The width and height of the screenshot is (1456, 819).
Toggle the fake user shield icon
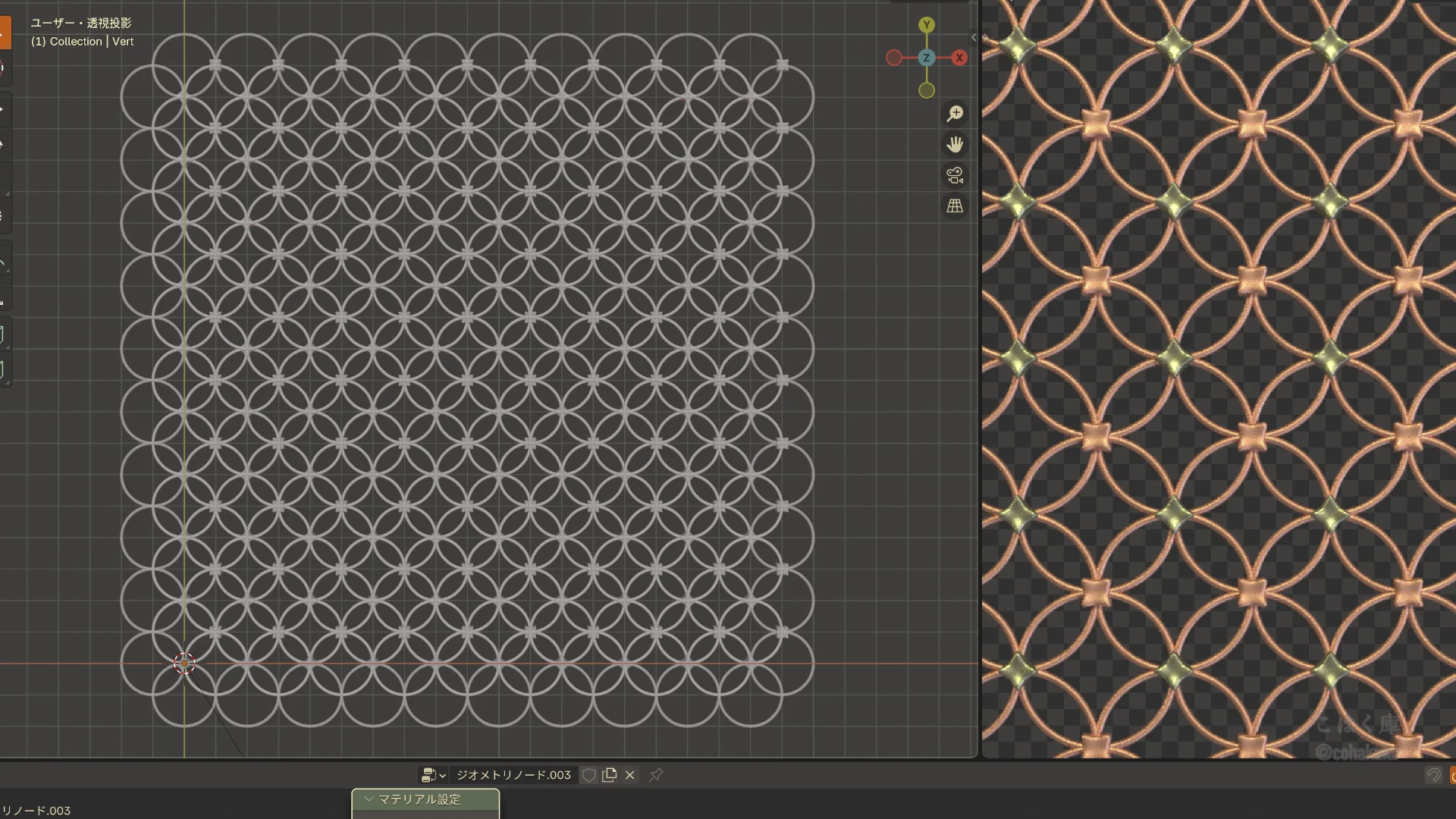(x=589, y=775)
